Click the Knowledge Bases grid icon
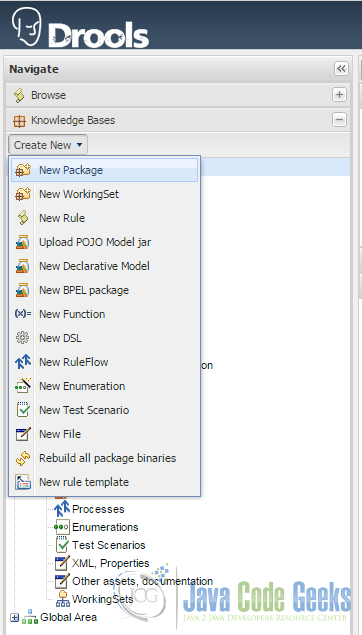This screenshot has width=362, height=635. point(19,121)
